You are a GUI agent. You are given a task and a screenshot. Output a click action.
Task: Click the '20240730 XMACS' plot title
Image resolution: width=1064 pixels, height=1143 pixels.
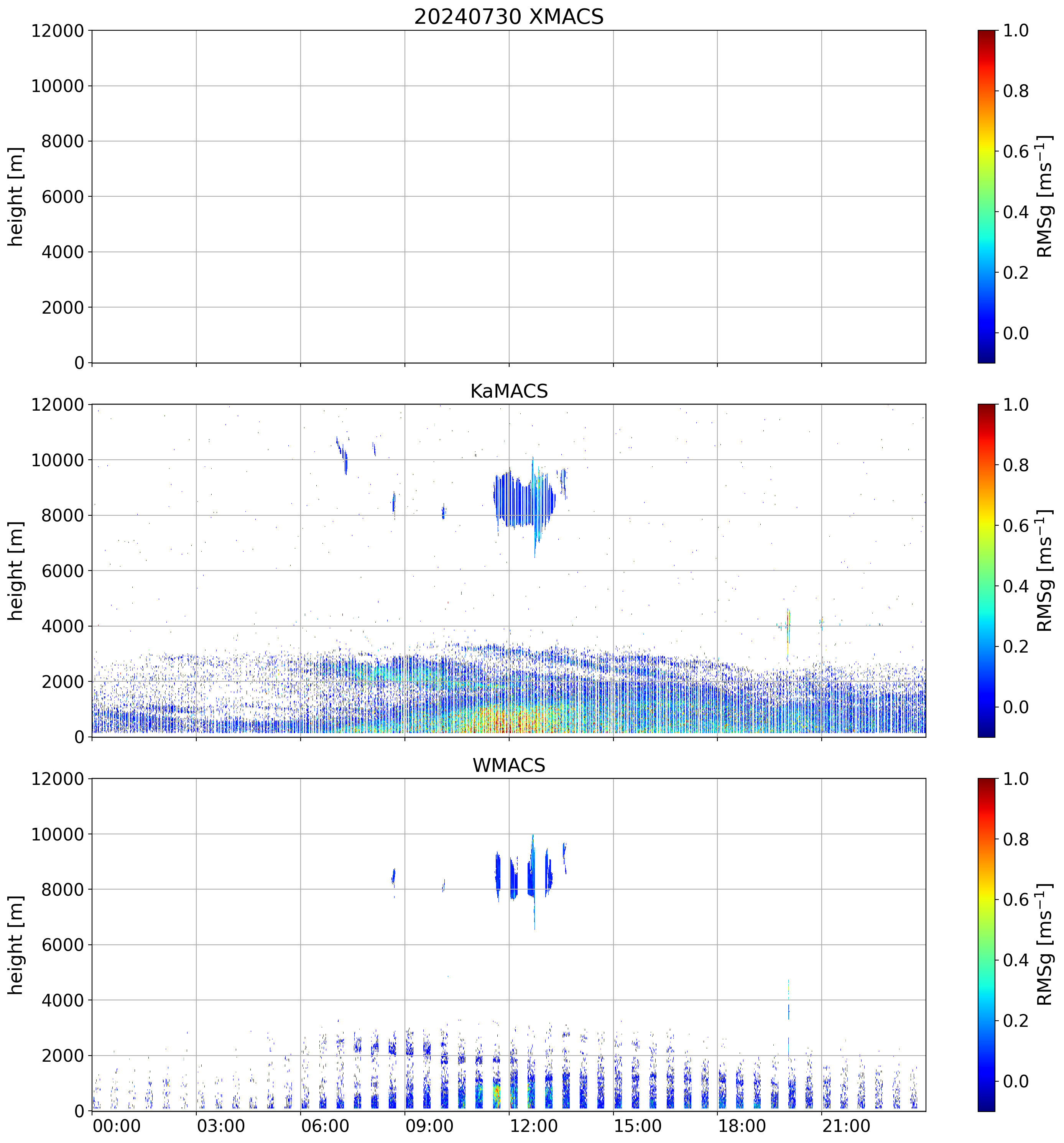click(x=508, y=16)
